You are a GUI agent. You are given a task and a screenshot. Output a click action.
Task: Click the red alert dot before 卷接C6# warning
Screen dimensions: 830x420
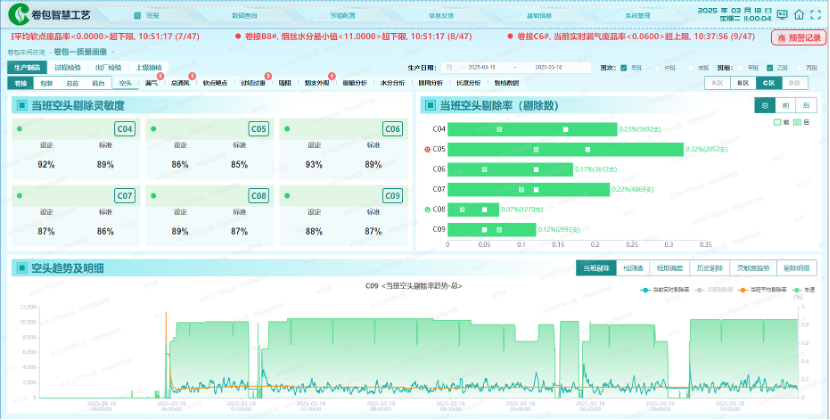click(x=510, y=37)
